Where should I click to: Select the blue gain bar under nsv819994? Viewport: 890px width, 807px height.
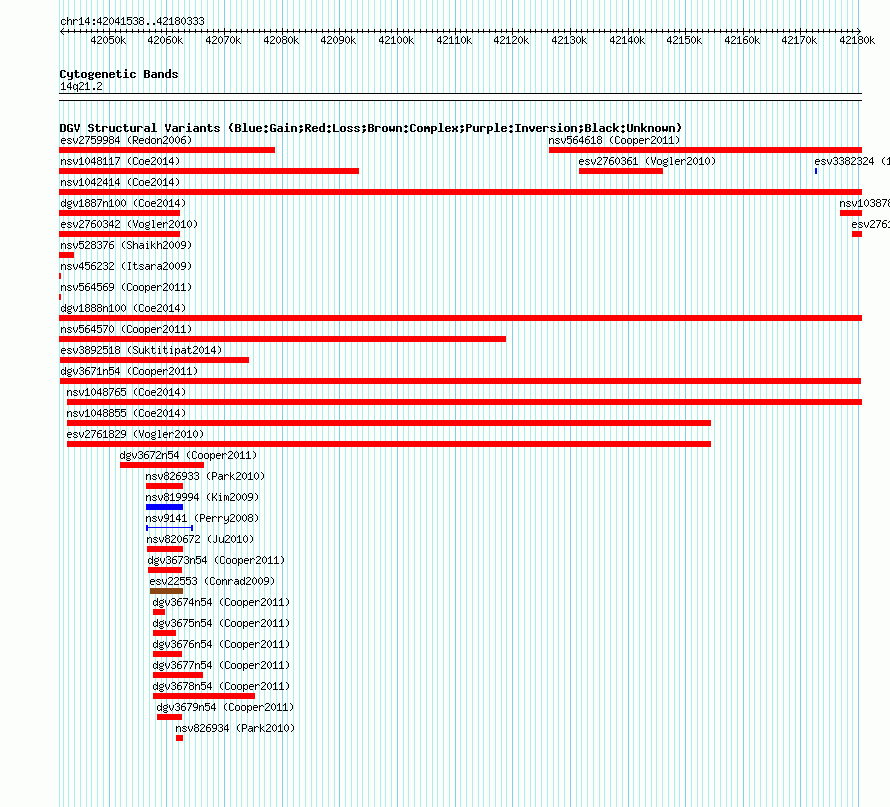click(165, 507)
